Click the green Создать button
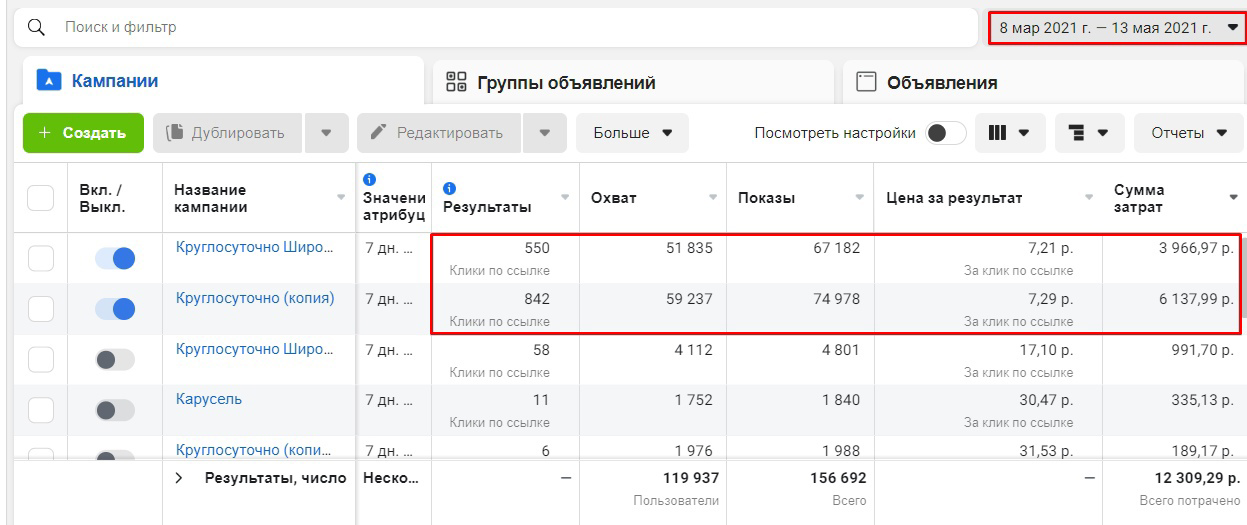Screen dimensions: 1247x525 click(83, 133)
